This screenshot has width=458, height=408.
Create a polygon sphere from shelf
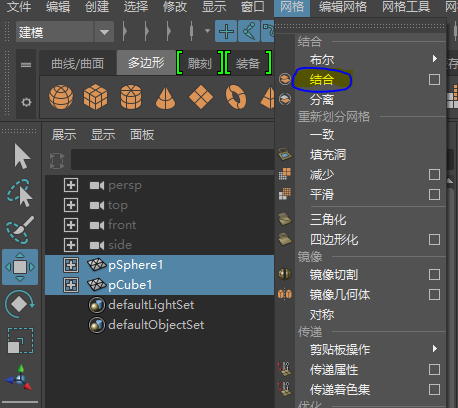[61, 97]
